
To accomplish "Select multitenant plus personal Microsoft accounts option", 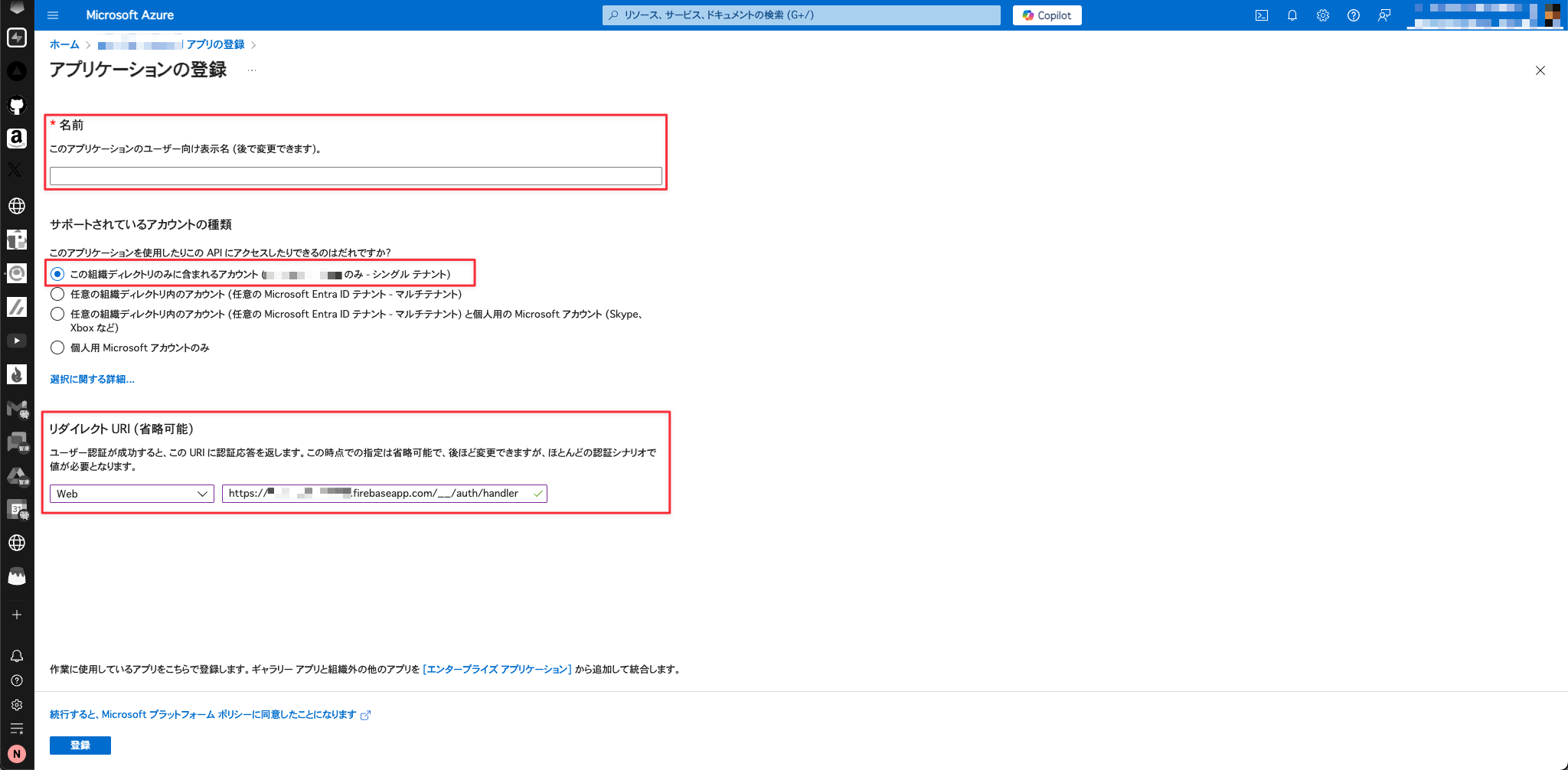I will tap(57, 314).
